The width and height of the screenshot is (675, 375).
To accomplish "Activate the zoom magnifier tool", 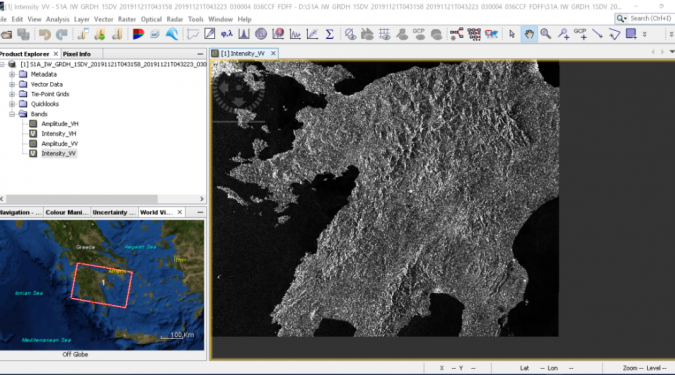I will (546, 34).
